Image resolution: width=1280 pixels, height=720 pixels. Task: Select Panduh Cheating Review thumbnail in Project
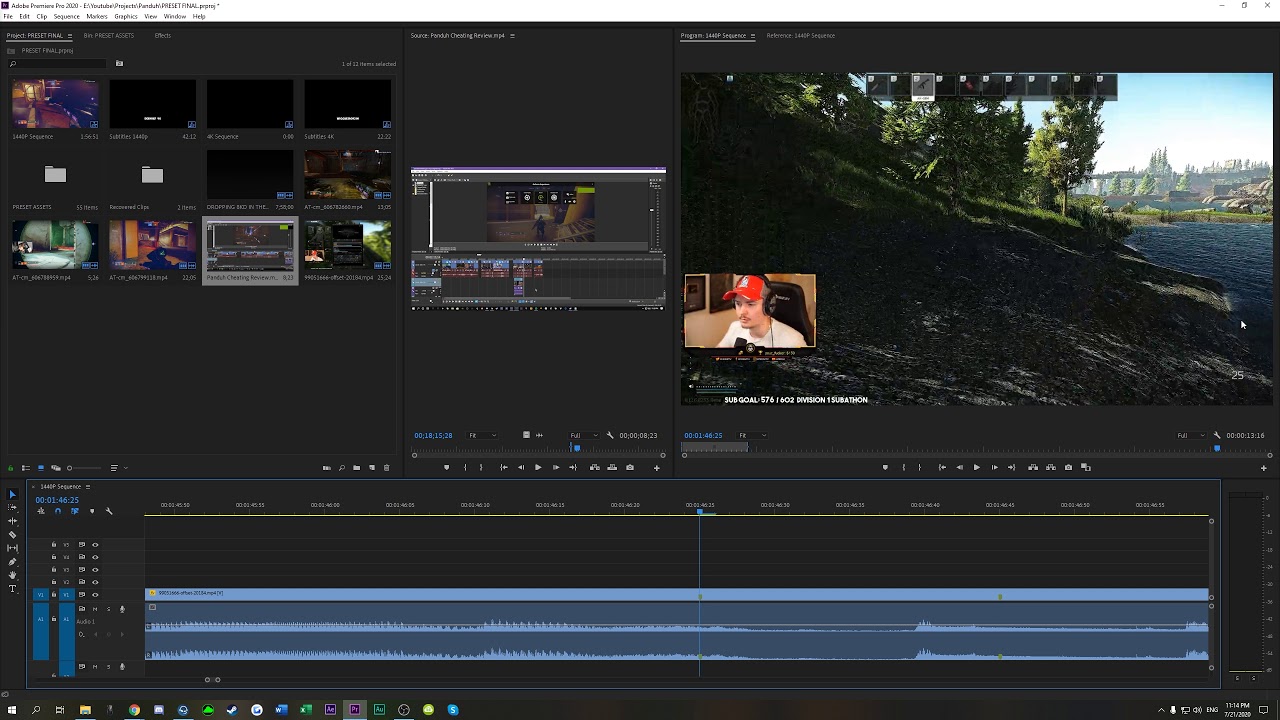pos(250,247)
